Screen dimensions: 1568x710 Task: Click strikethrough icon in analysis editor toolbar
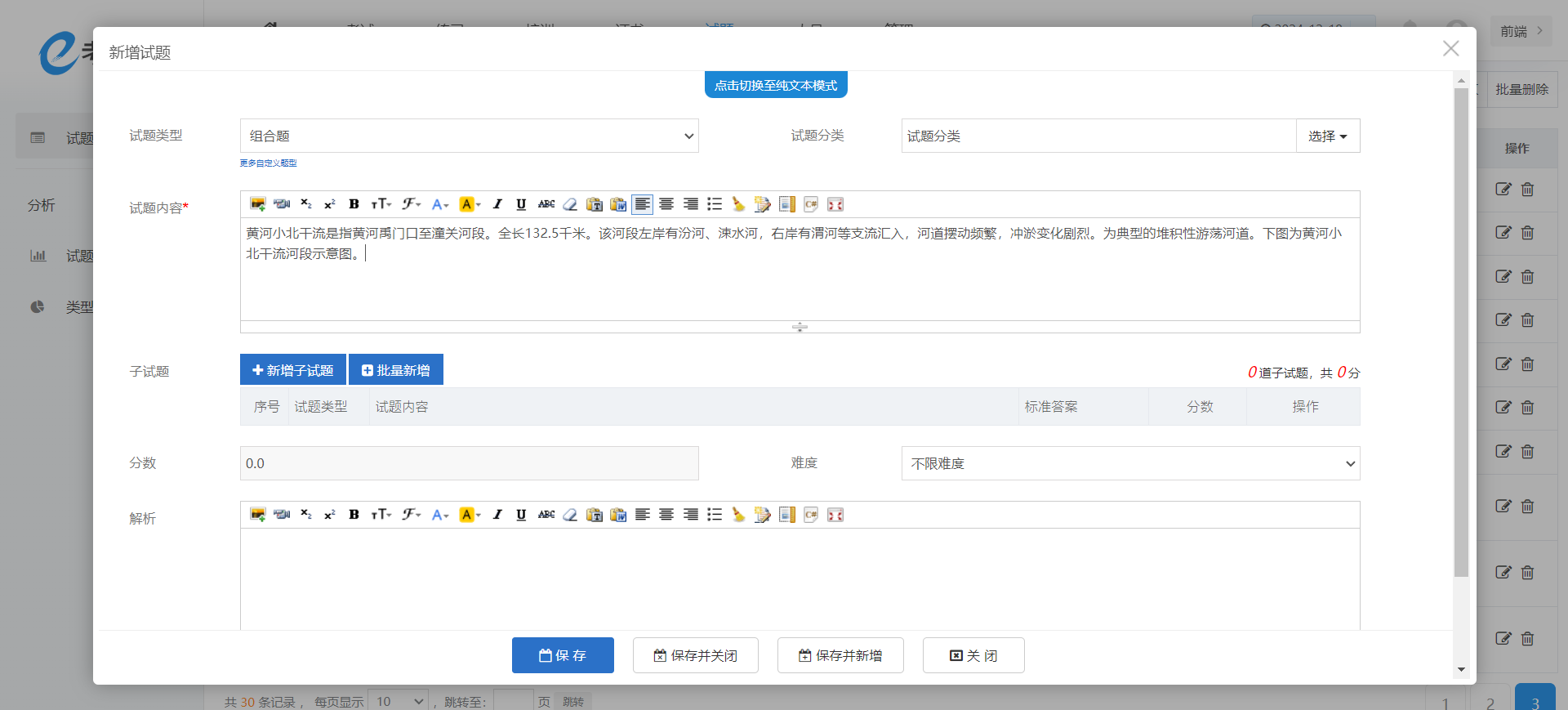coord(546,515)
